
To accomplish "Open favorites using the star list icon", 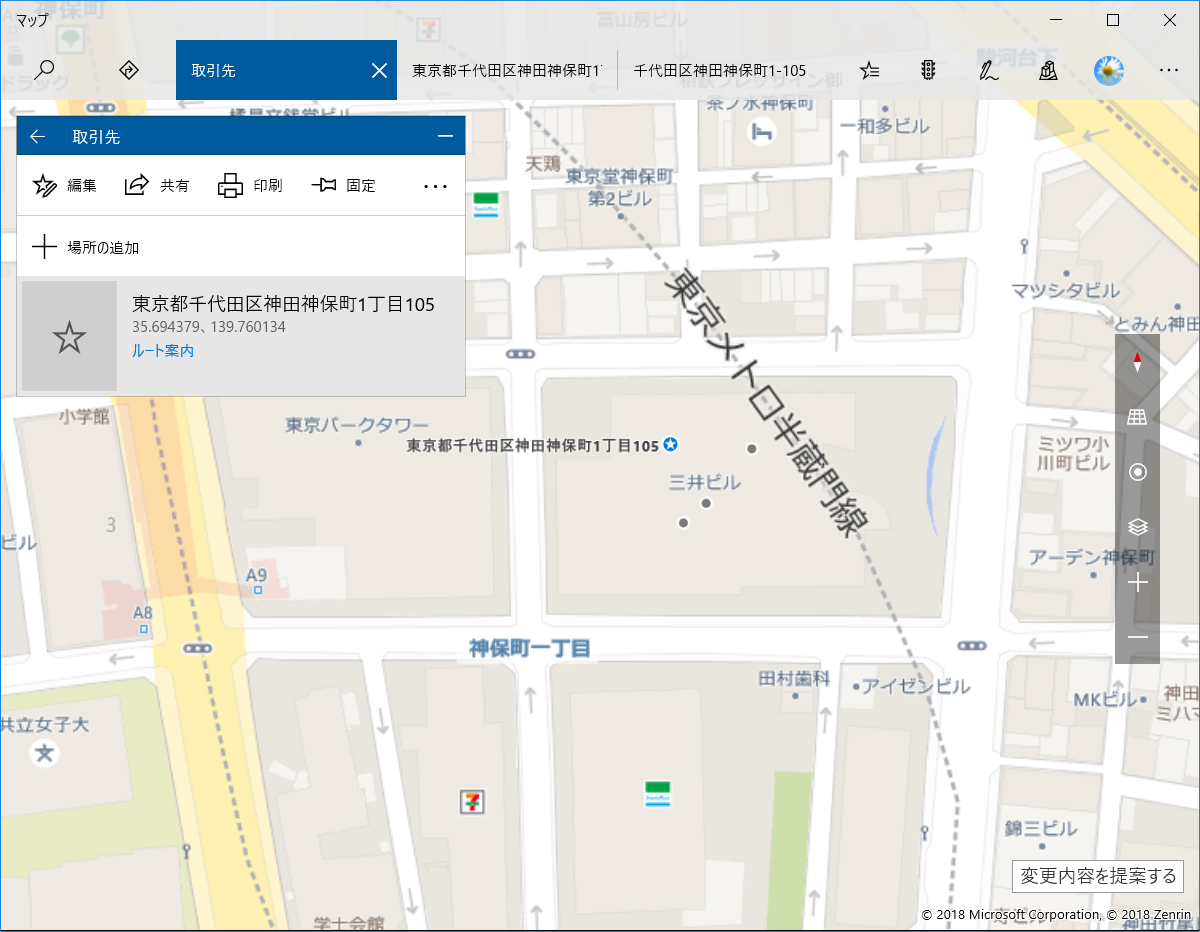I will [x=869, y=70].
